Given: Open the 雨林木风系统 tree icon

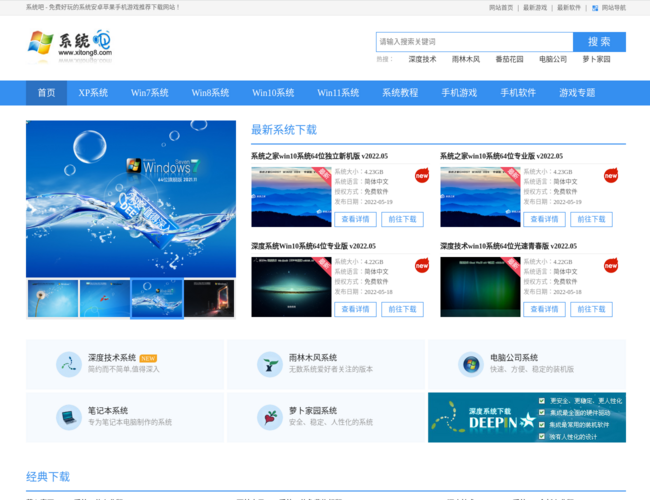Looking at the screenshot, I should pyautogui.click(x=270, y=364).
